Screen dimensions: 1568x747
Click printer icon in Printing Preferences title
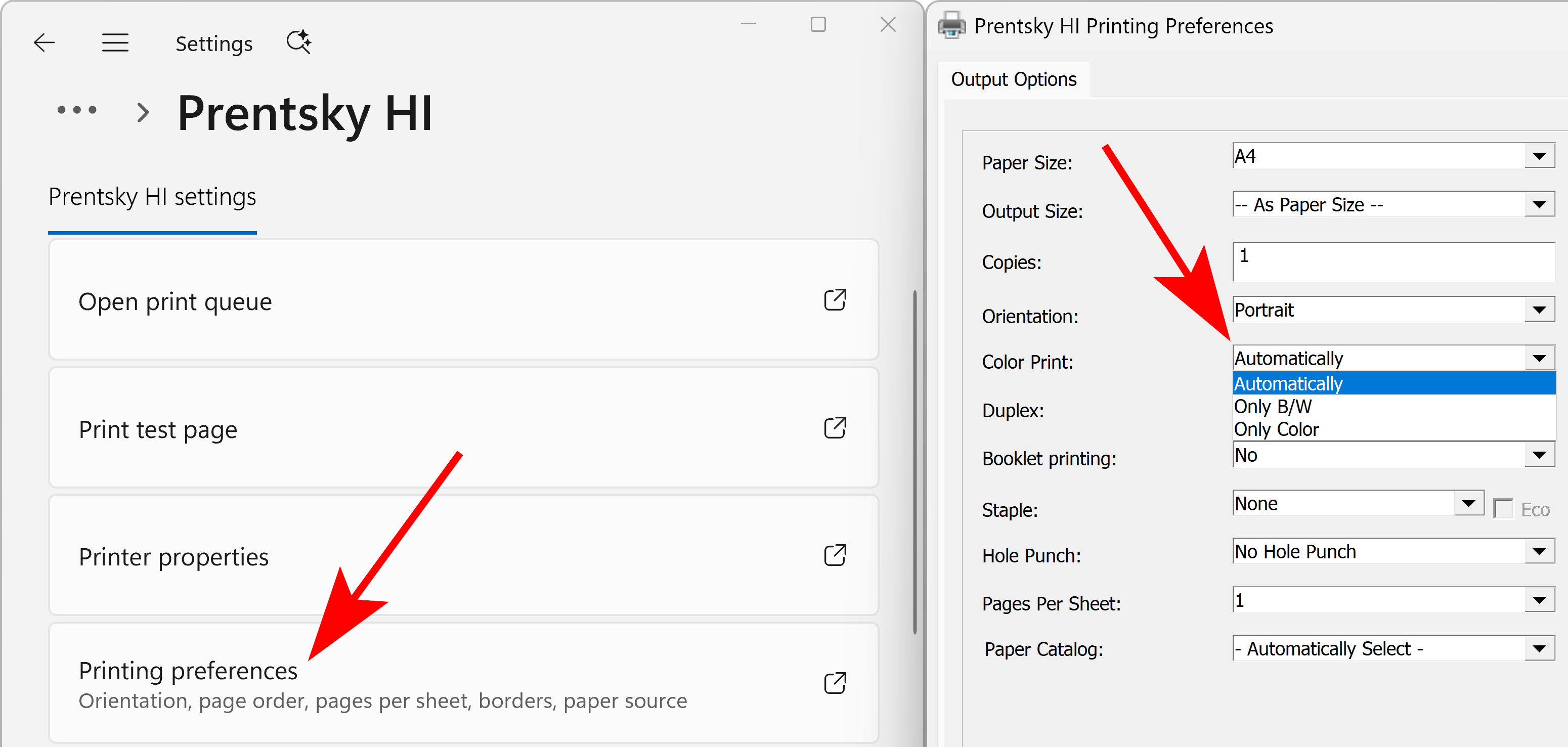pyautogui.click(x=952, y=26)
